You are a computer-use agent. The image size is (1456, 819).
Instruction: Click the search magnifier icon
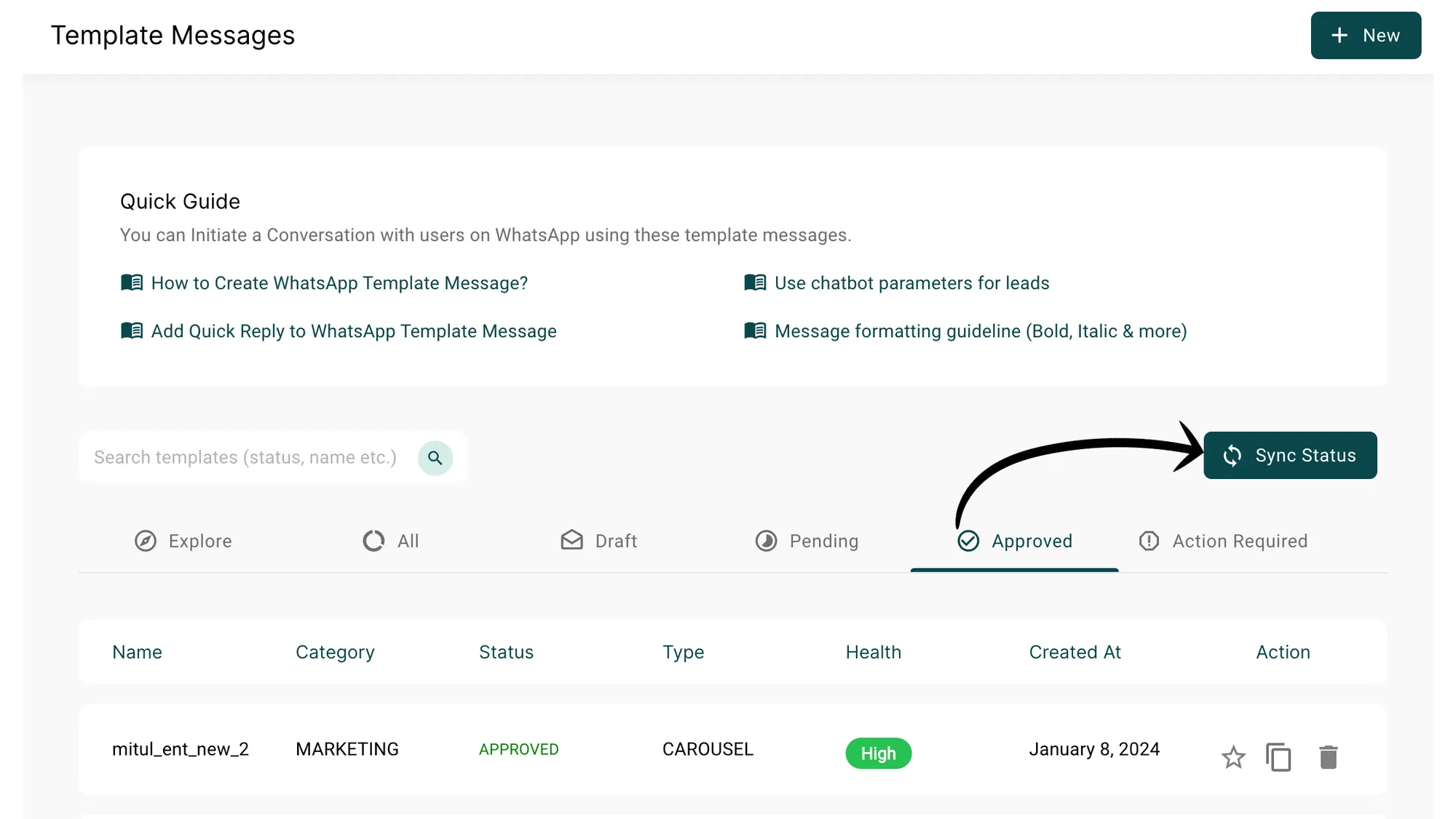pos(435,457)
